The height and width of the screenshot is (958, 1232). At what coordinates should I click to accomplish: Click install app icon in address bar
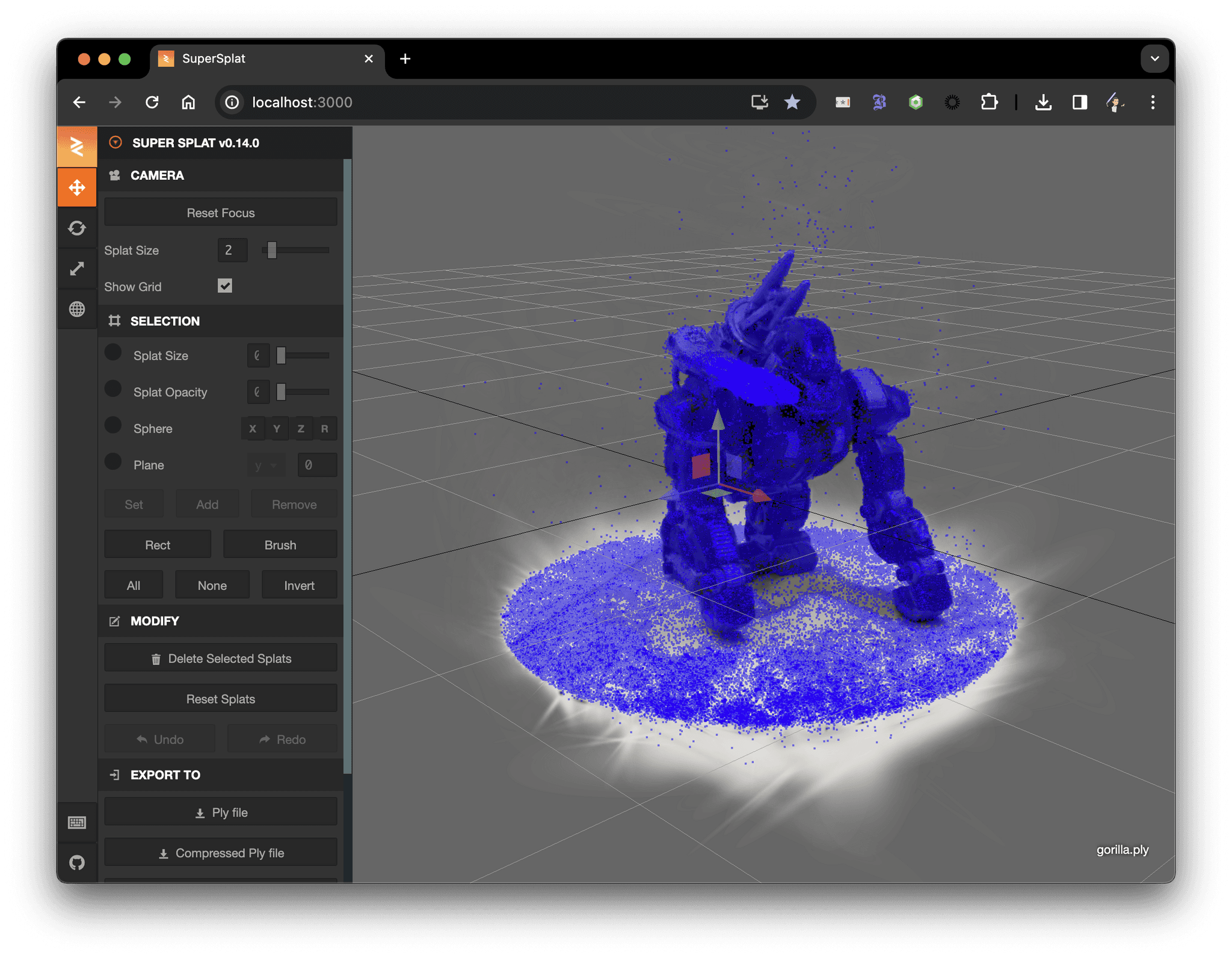click(759, 102)
